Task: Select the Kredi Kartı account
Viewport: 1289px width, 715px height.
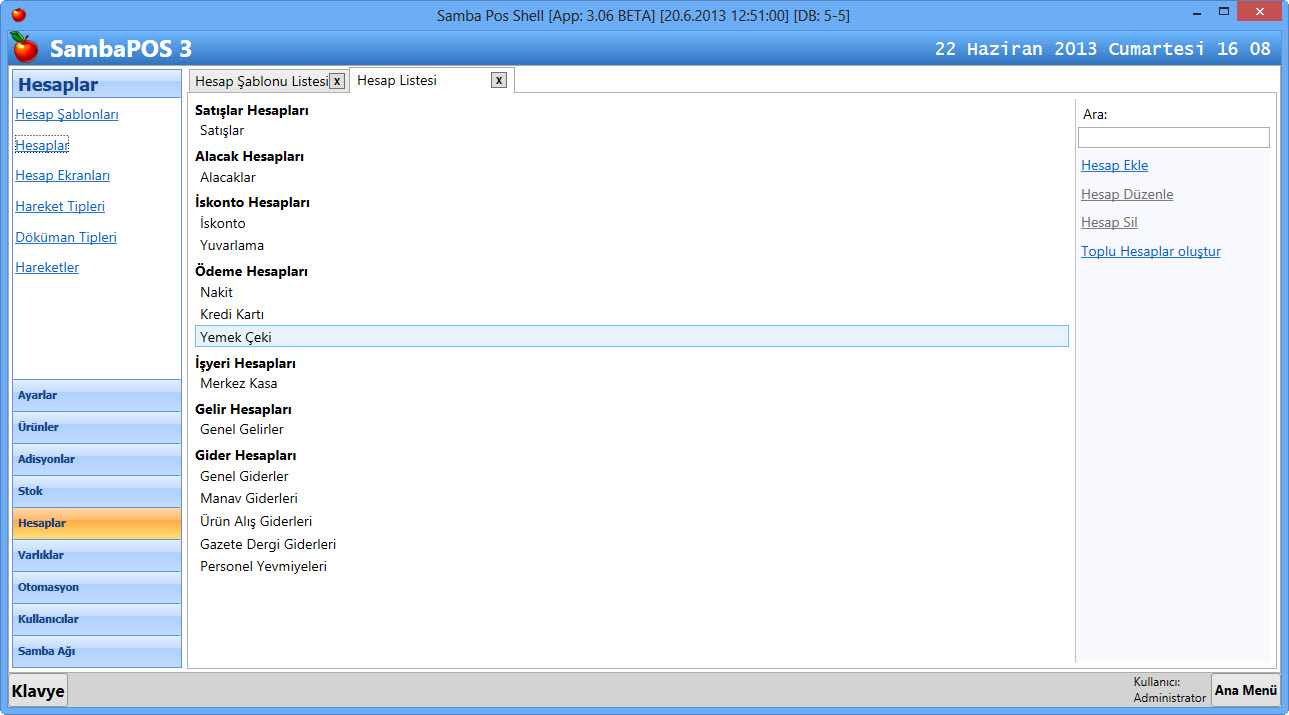Action: click(x=232, y=315)
